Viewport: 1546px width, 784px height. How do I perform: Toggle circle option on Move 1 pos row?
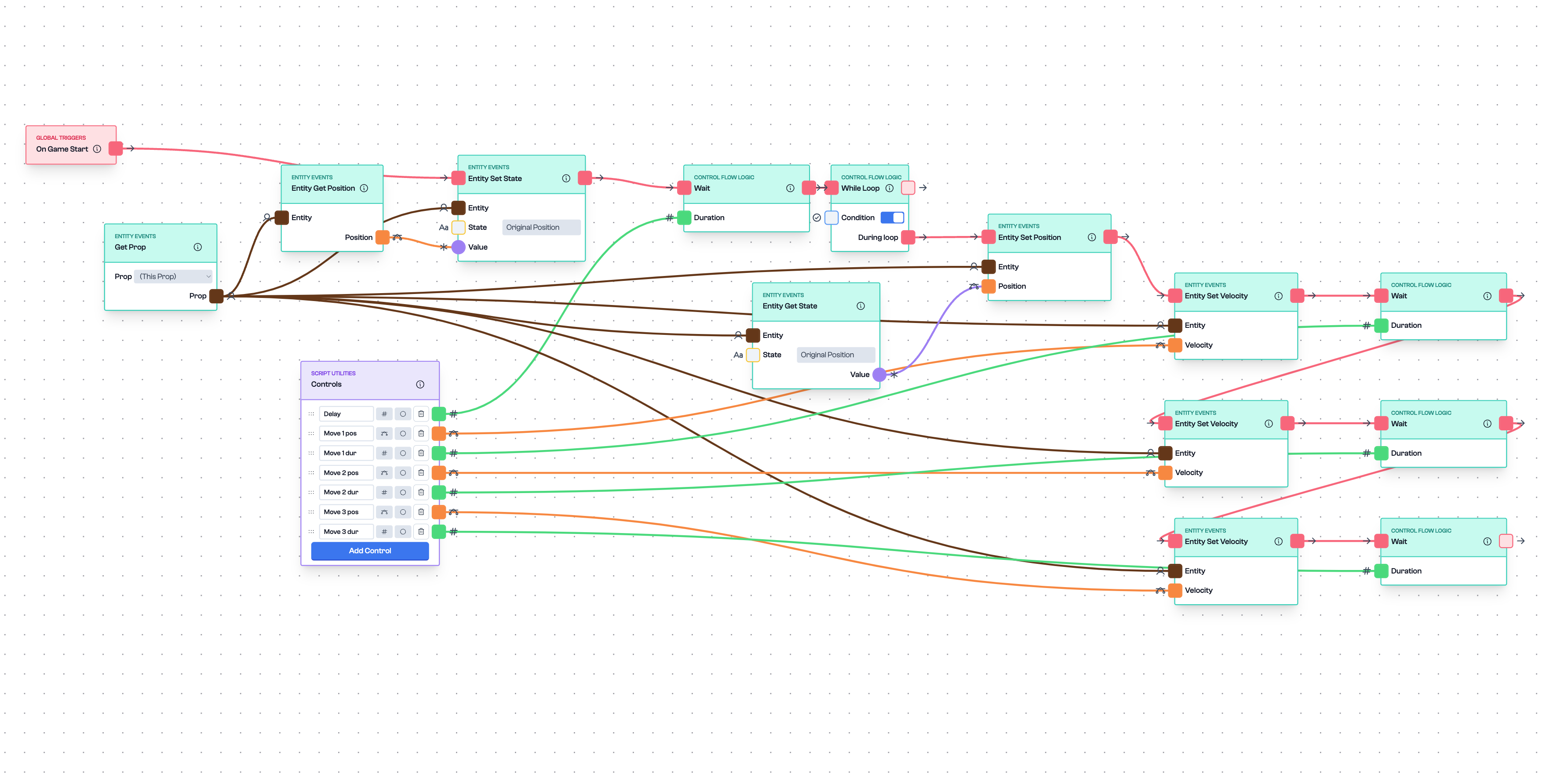403,434
